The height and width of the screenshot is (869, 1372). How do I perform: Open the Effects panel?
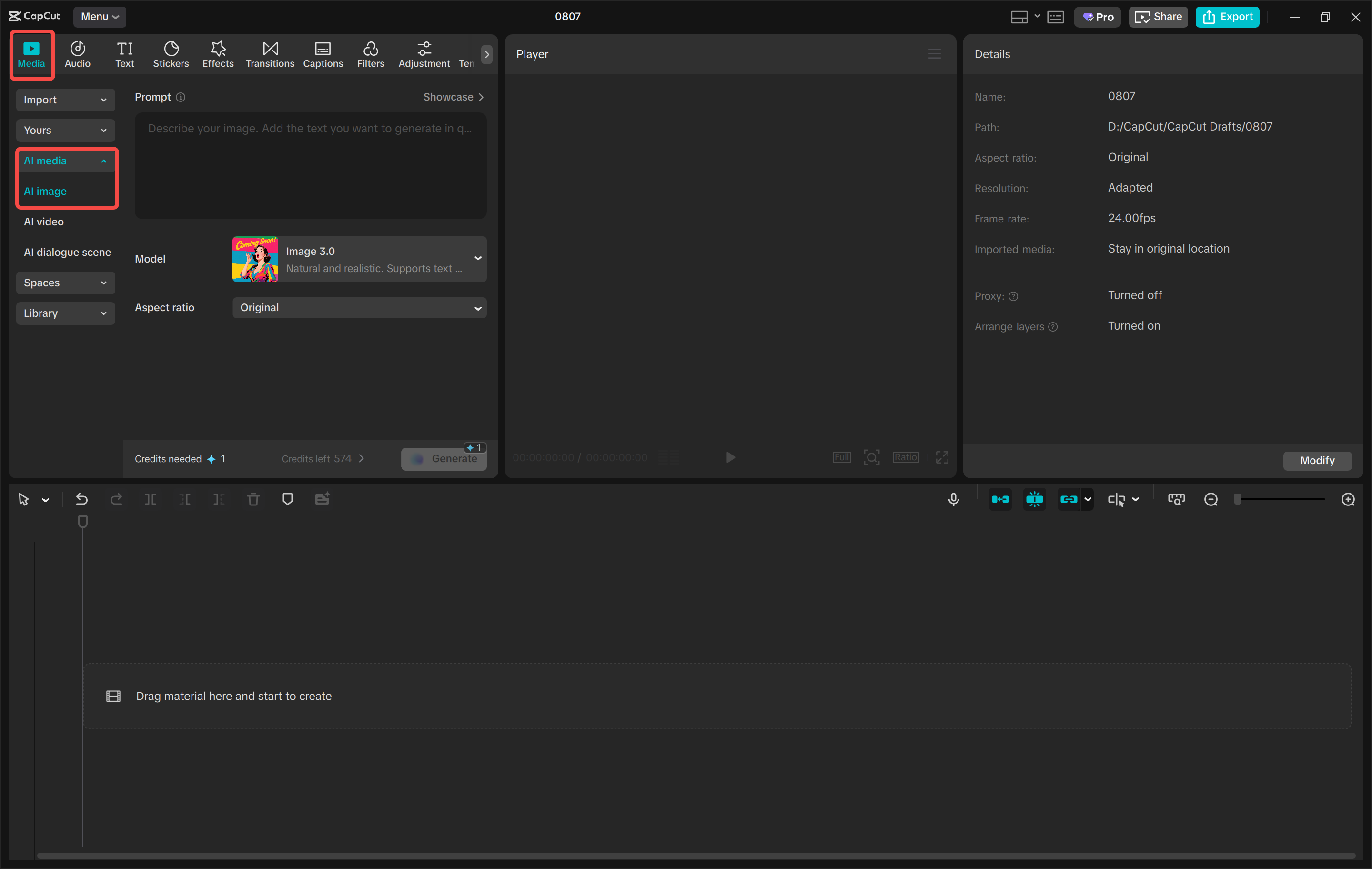[218, 54]
